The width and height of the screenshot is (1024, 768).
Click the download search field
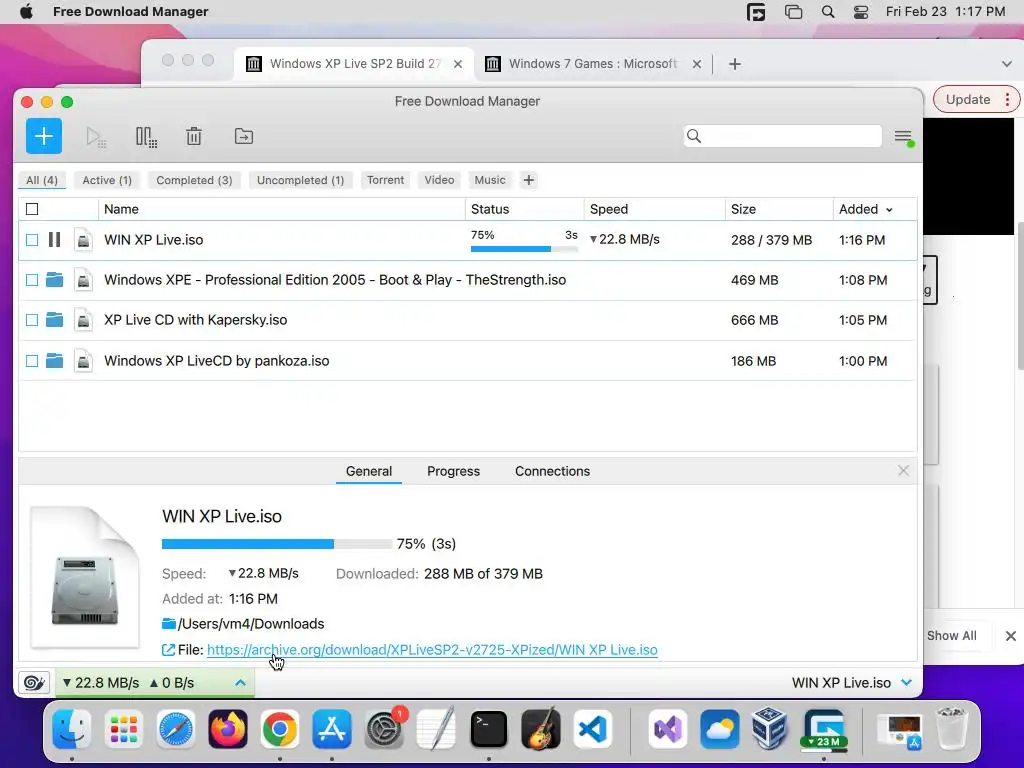click(783, 136)
